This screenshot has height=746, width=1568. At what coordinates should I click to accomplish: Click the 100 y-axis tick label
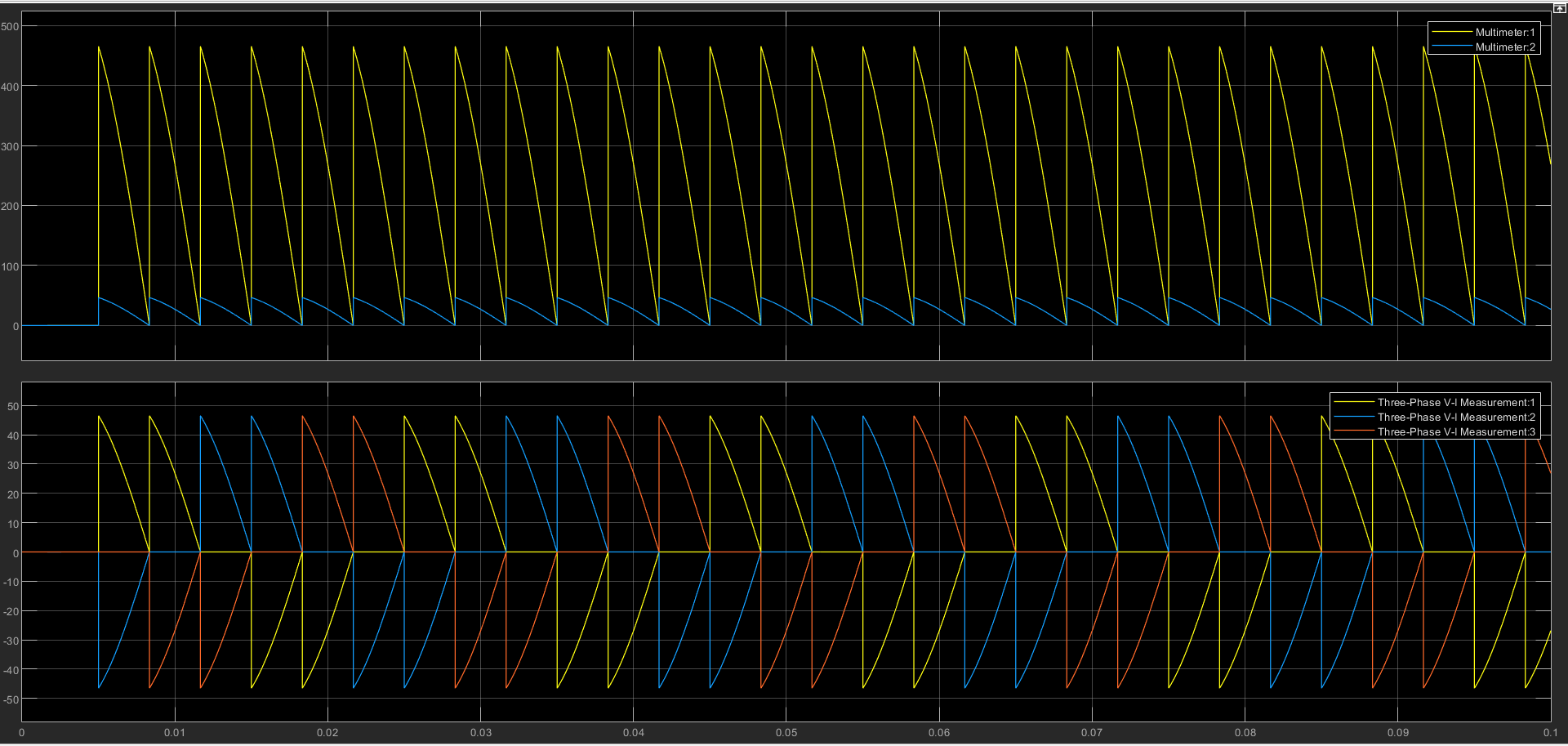click(10, 266)
